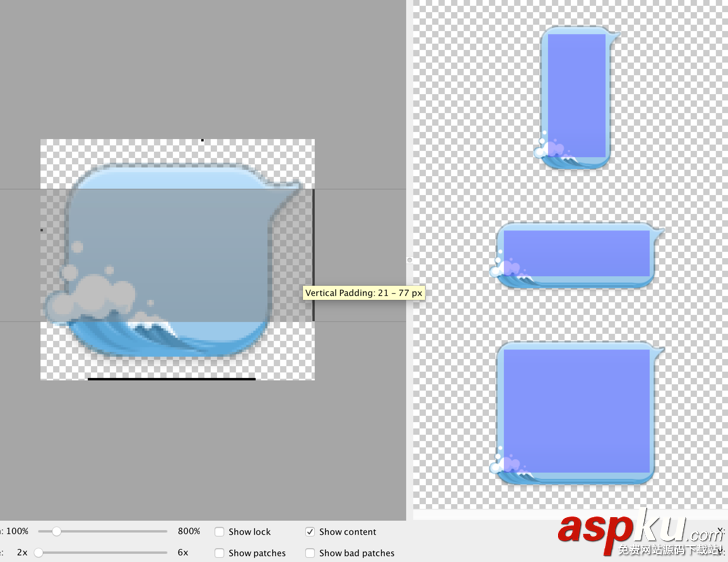Enable the Show lock checkbox
Screen dimensions: 728x562
pyautogui.click(x=219, y=532)
